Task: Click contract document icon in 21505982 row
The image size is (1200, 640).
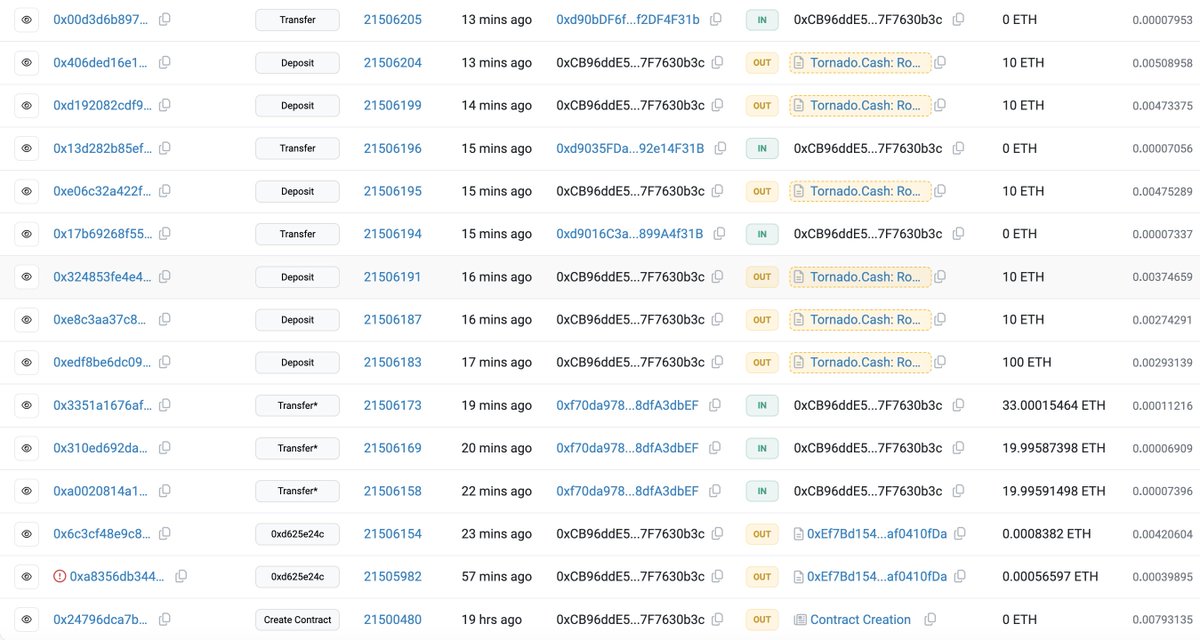Action: click(798, 576)
